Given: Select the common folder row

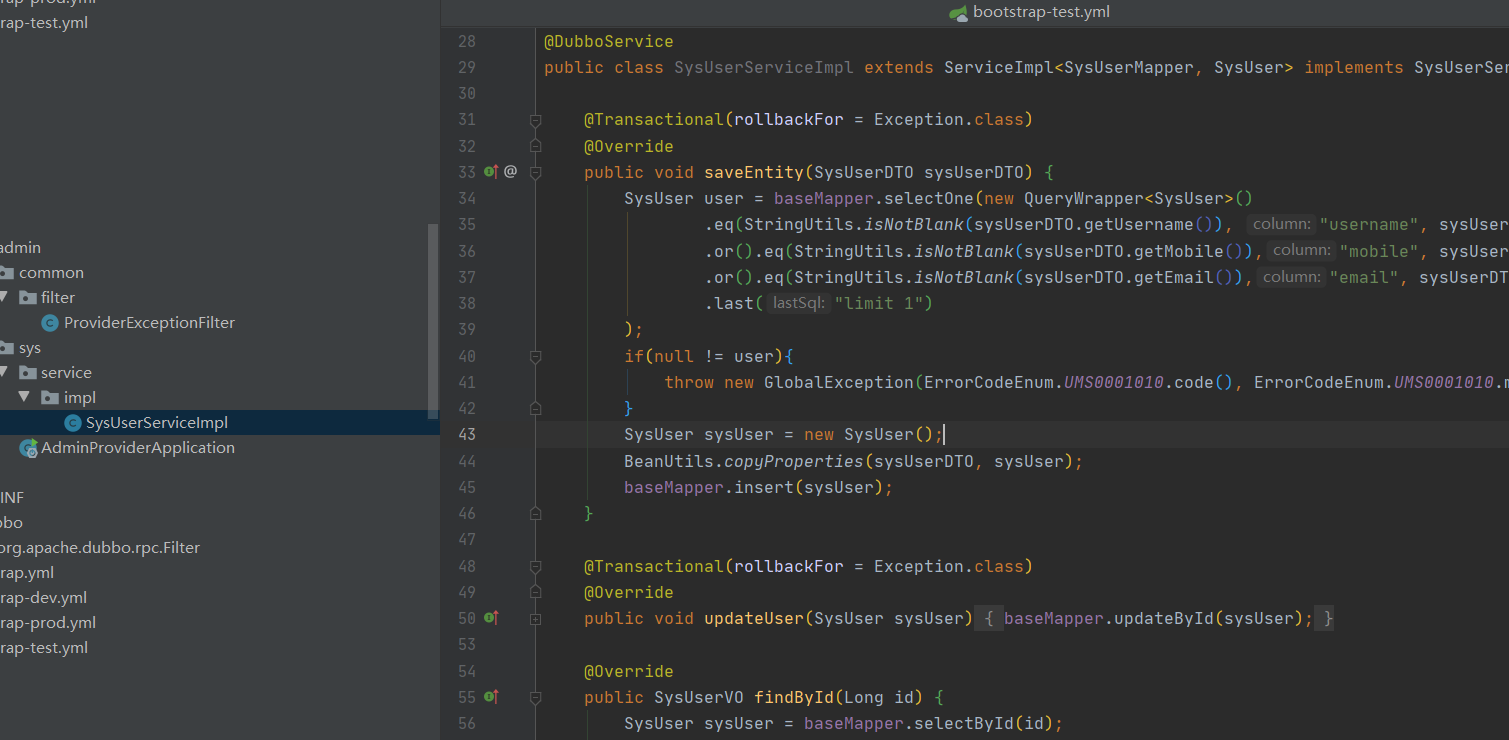Looking at the screenshot, I should [x=219, y=273].
